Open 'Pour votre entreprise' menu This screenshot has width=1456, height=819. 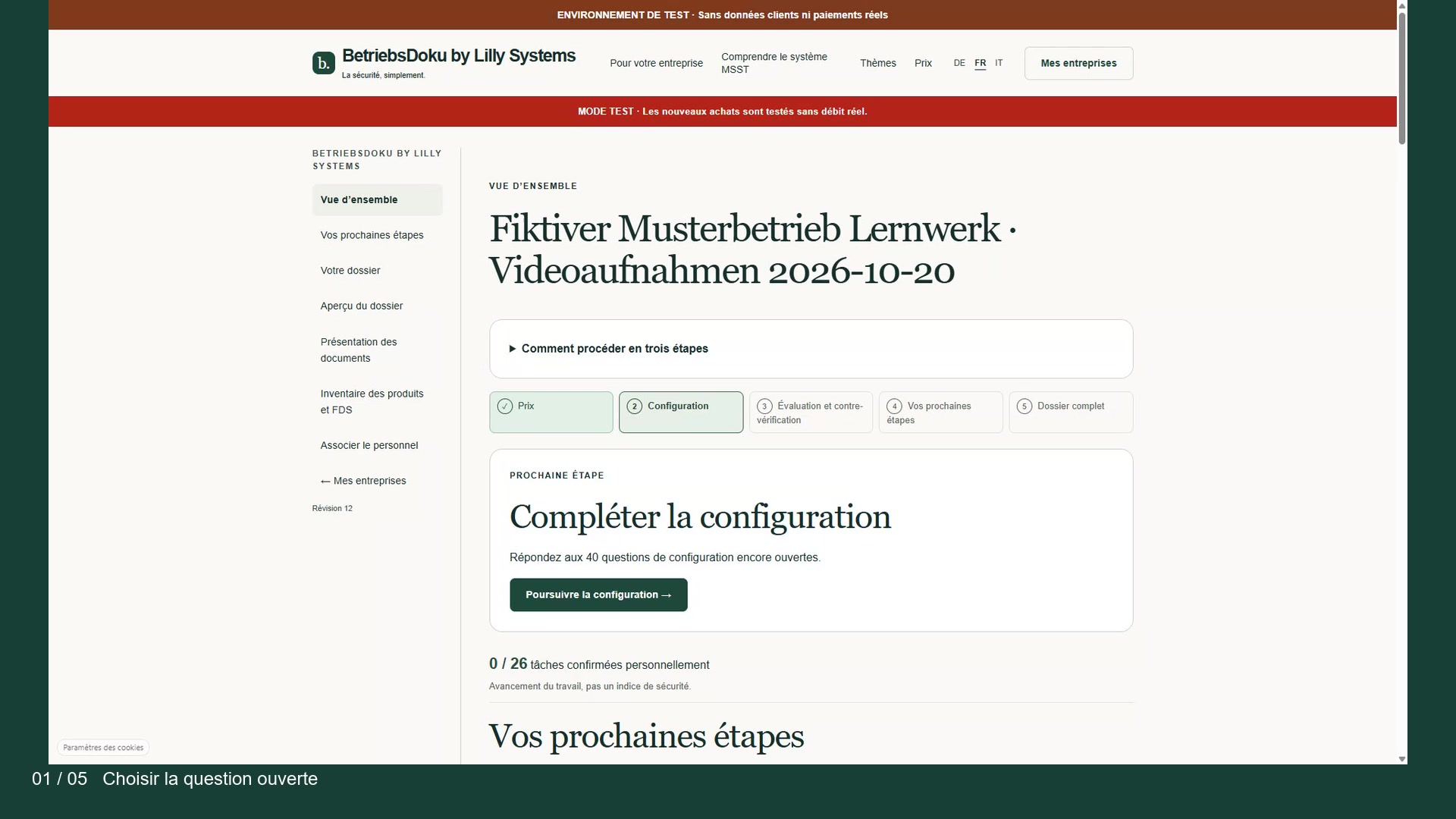656,63
